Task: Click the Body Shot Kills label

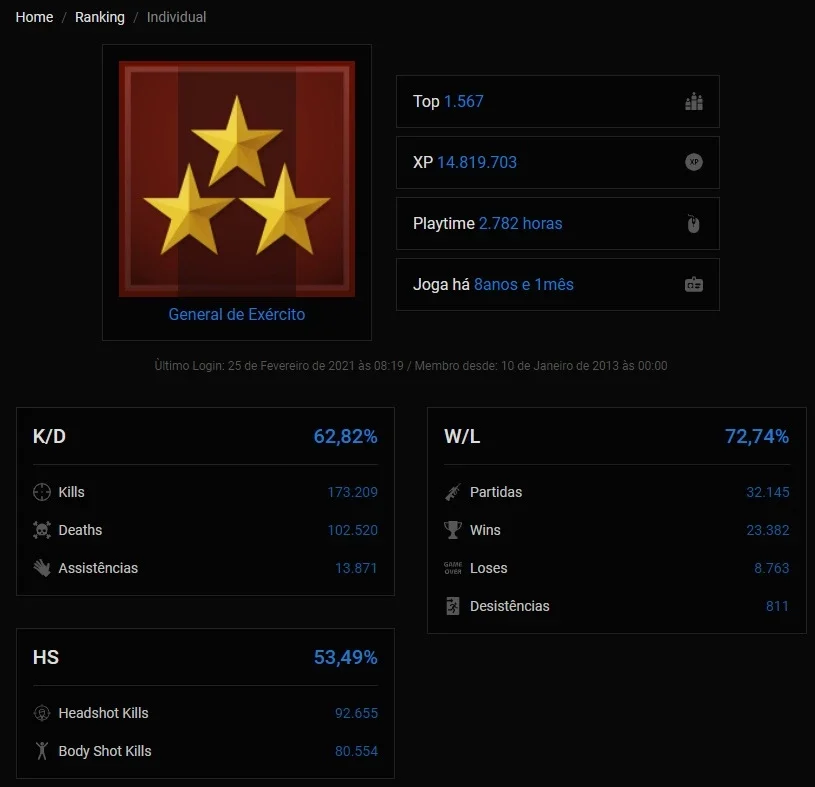Action: pos(105,751)
